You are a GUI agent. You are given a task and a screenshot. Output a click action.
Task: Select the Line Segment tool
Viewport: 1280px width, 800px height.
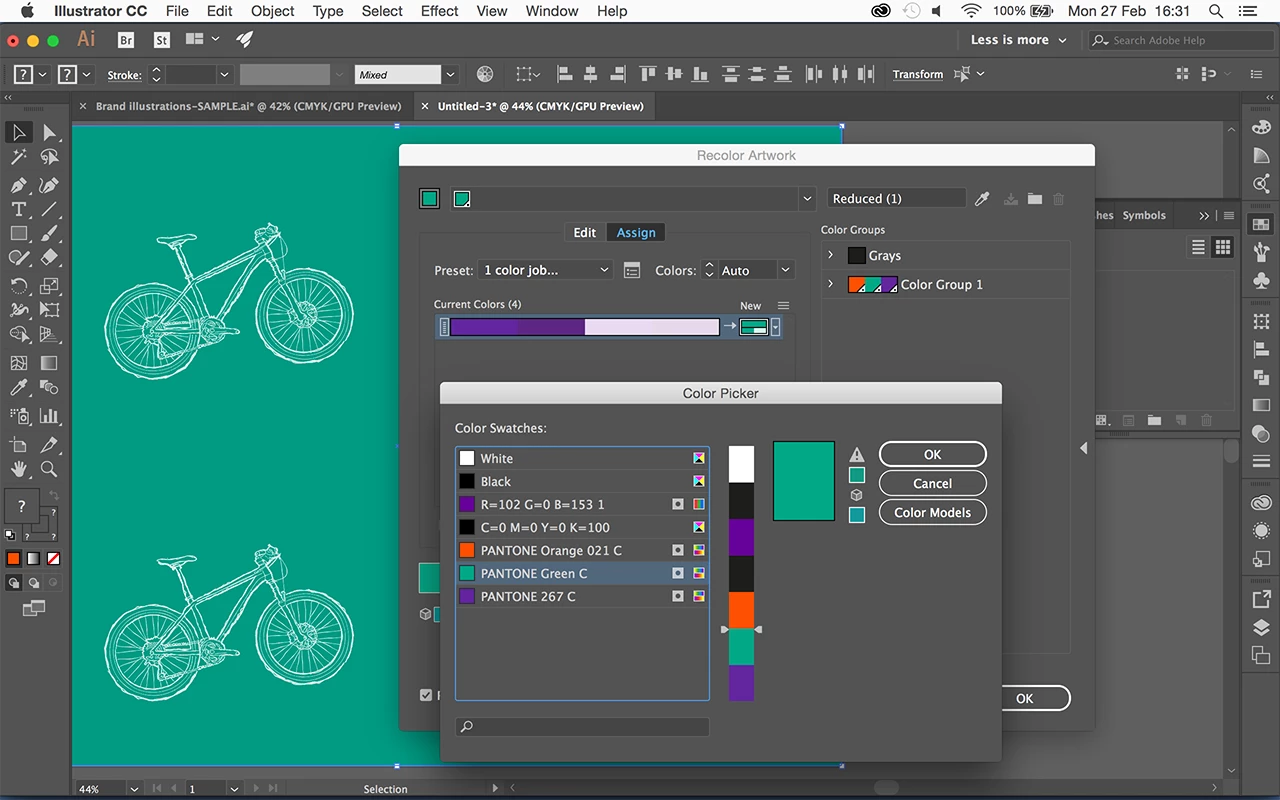pos(49,209)
